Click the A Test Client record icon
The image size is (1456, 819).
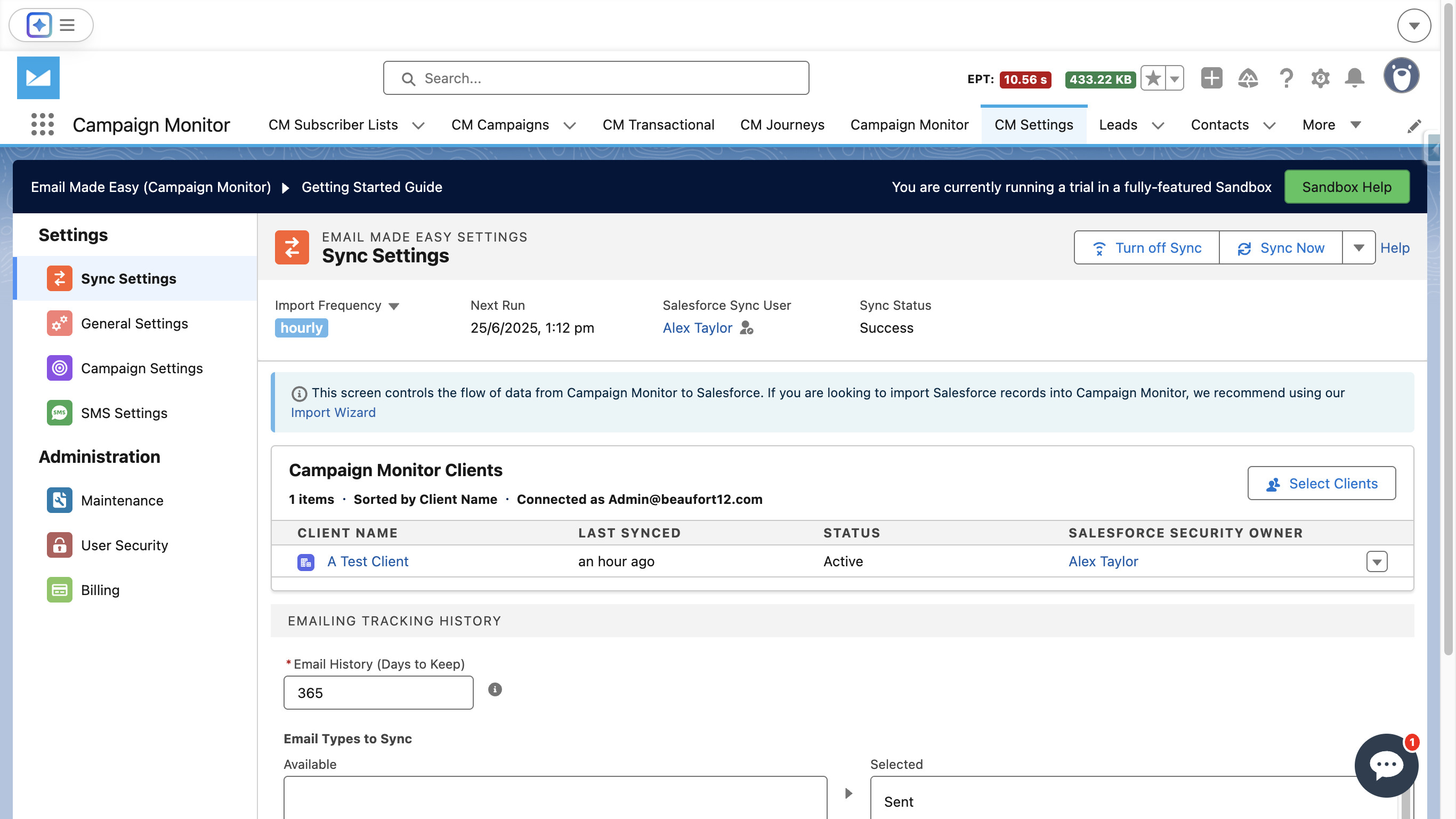(x=306, y=561)
